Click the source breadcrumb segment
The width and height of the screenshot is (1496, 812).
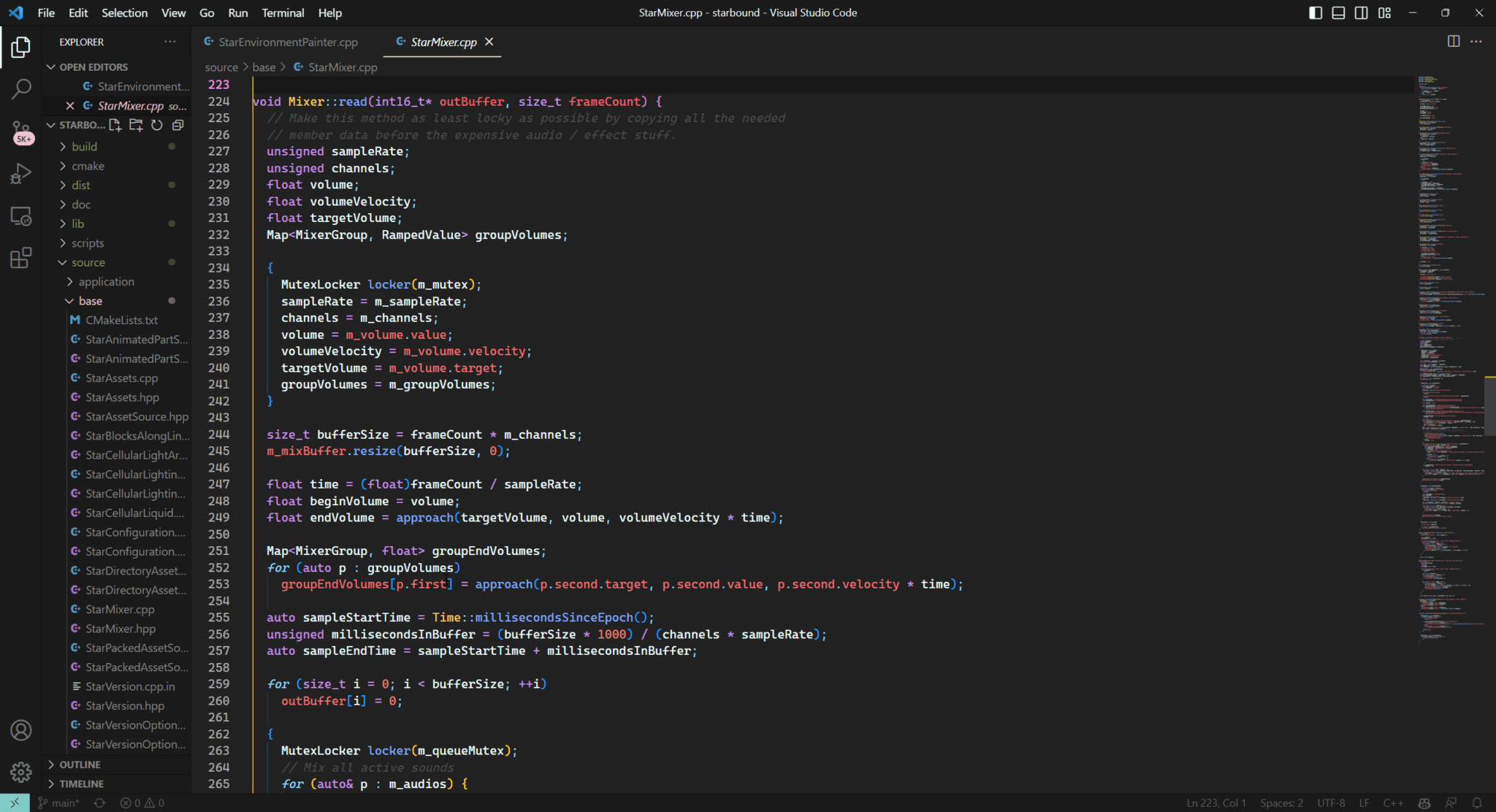coord(221,67)
